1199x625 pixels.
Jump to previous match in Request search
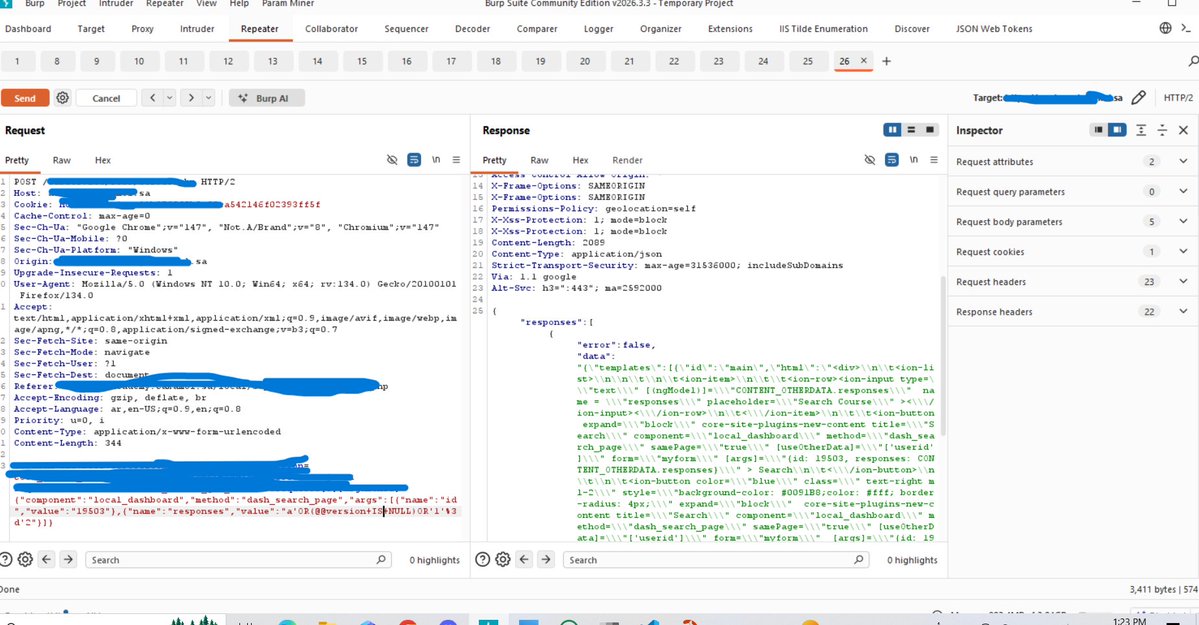tap(47, 559)
